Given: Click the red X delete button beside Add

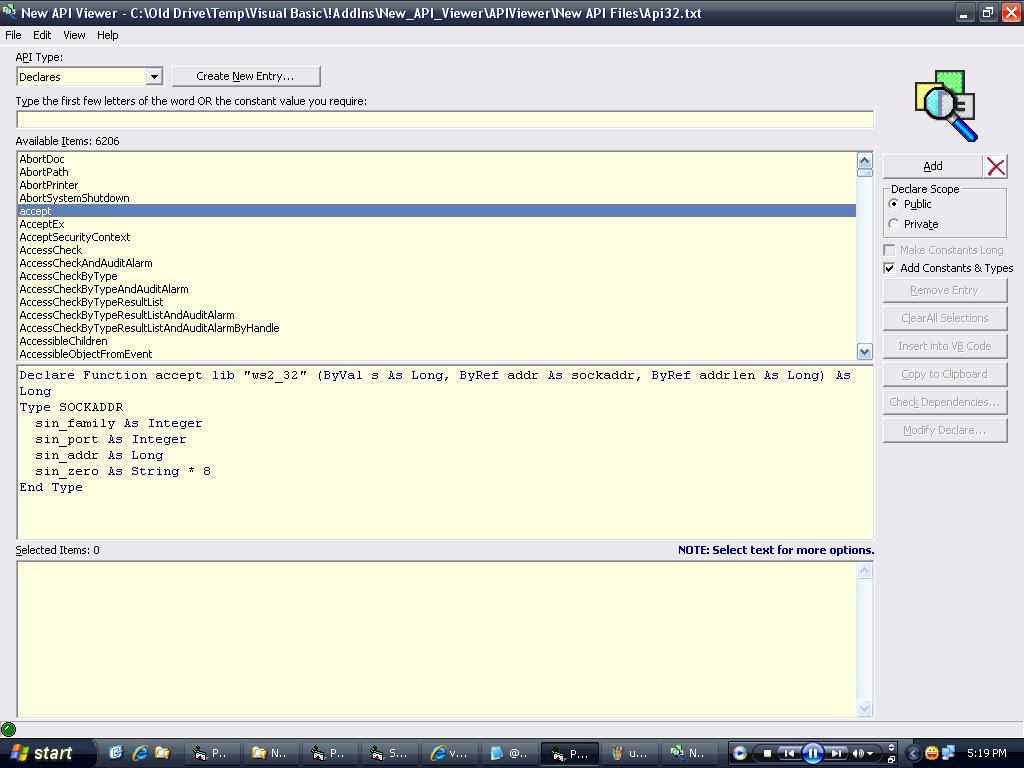Looking at the screenshot, I should pyautogui.click(x=995, y=166).
